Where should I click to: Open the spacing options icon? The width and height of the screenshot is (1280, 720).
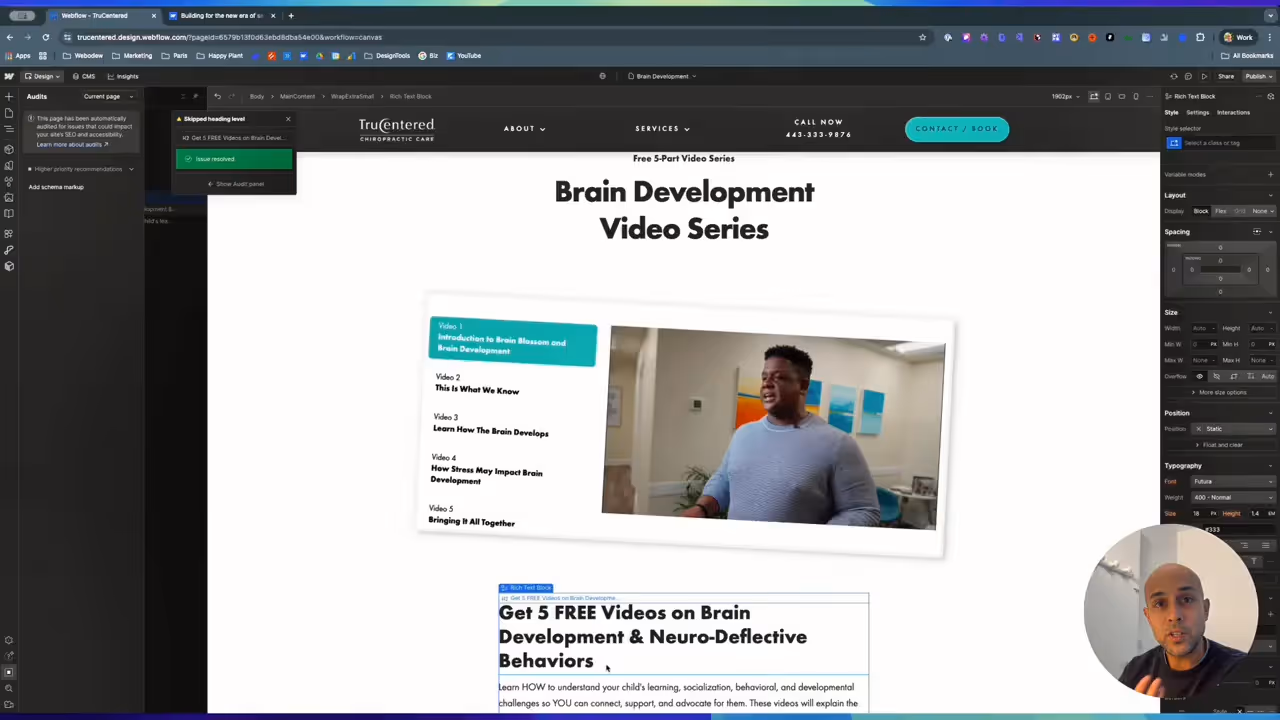(1257, 232)
